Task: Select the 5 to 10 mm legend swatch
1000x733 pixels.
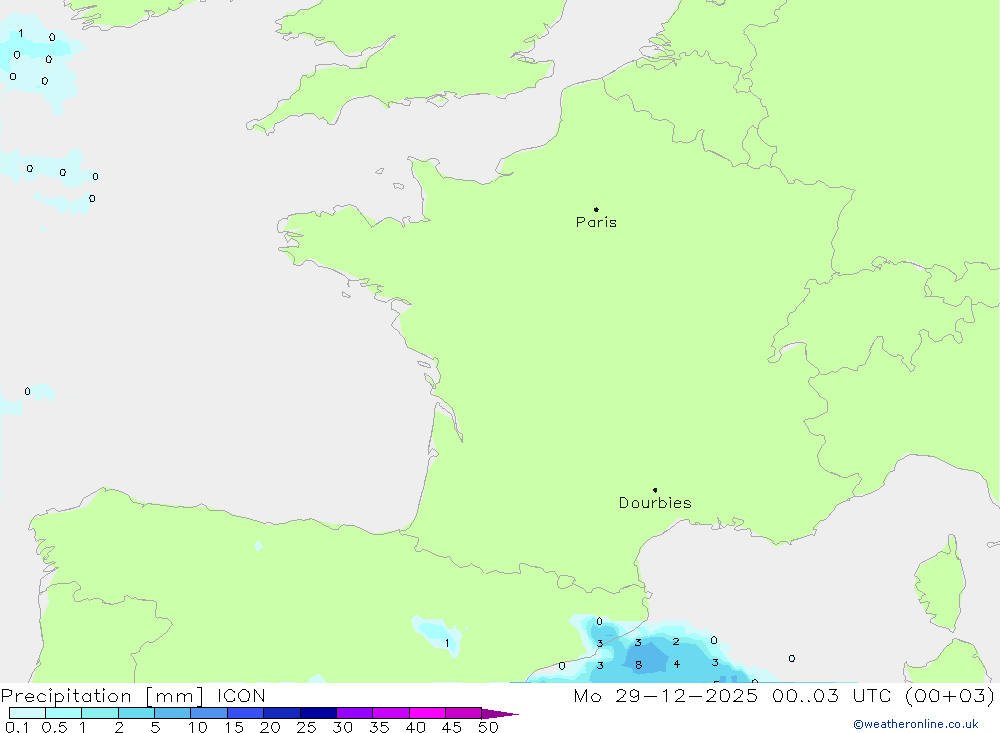Action: pyautogui.click(x=173, y=713)
